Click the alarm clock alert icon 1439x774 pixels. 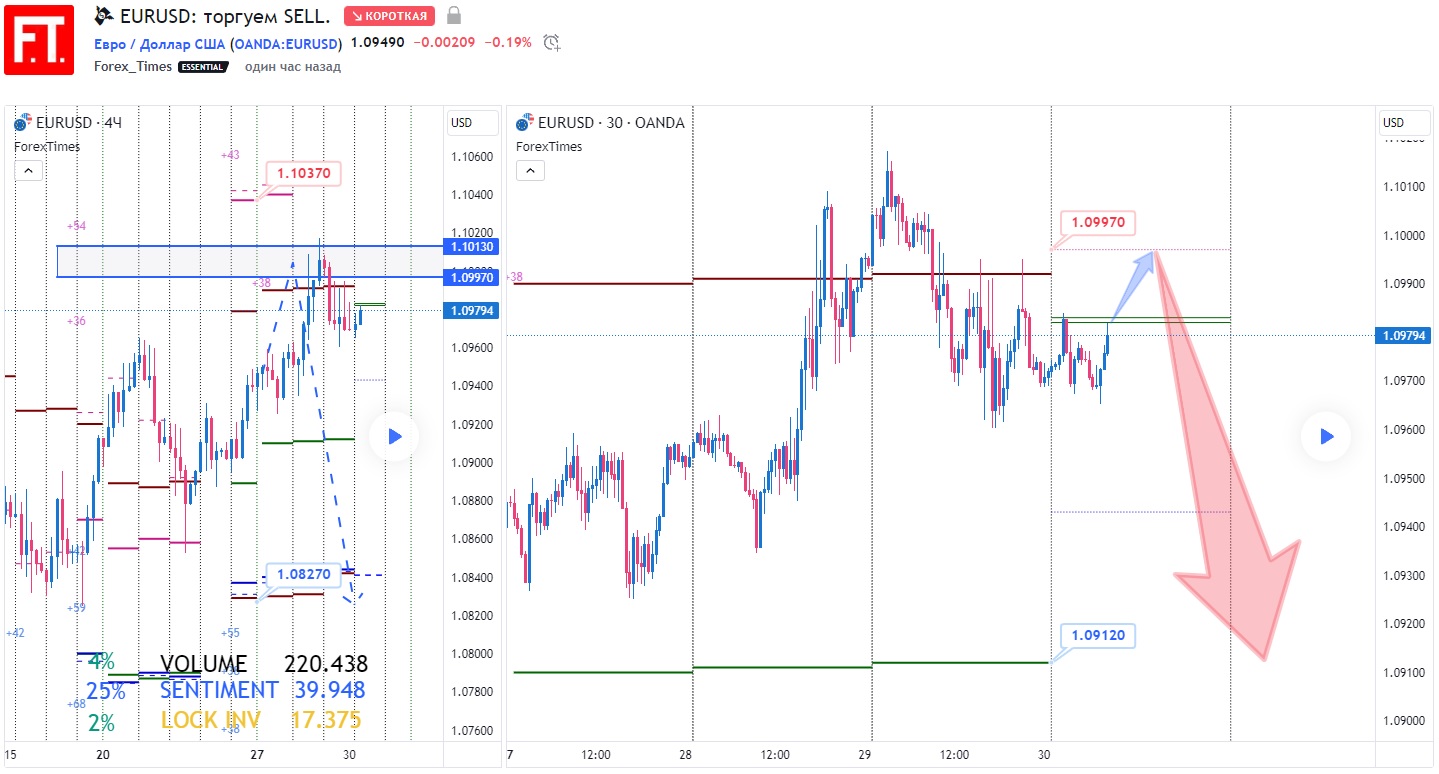pos(552,42)
